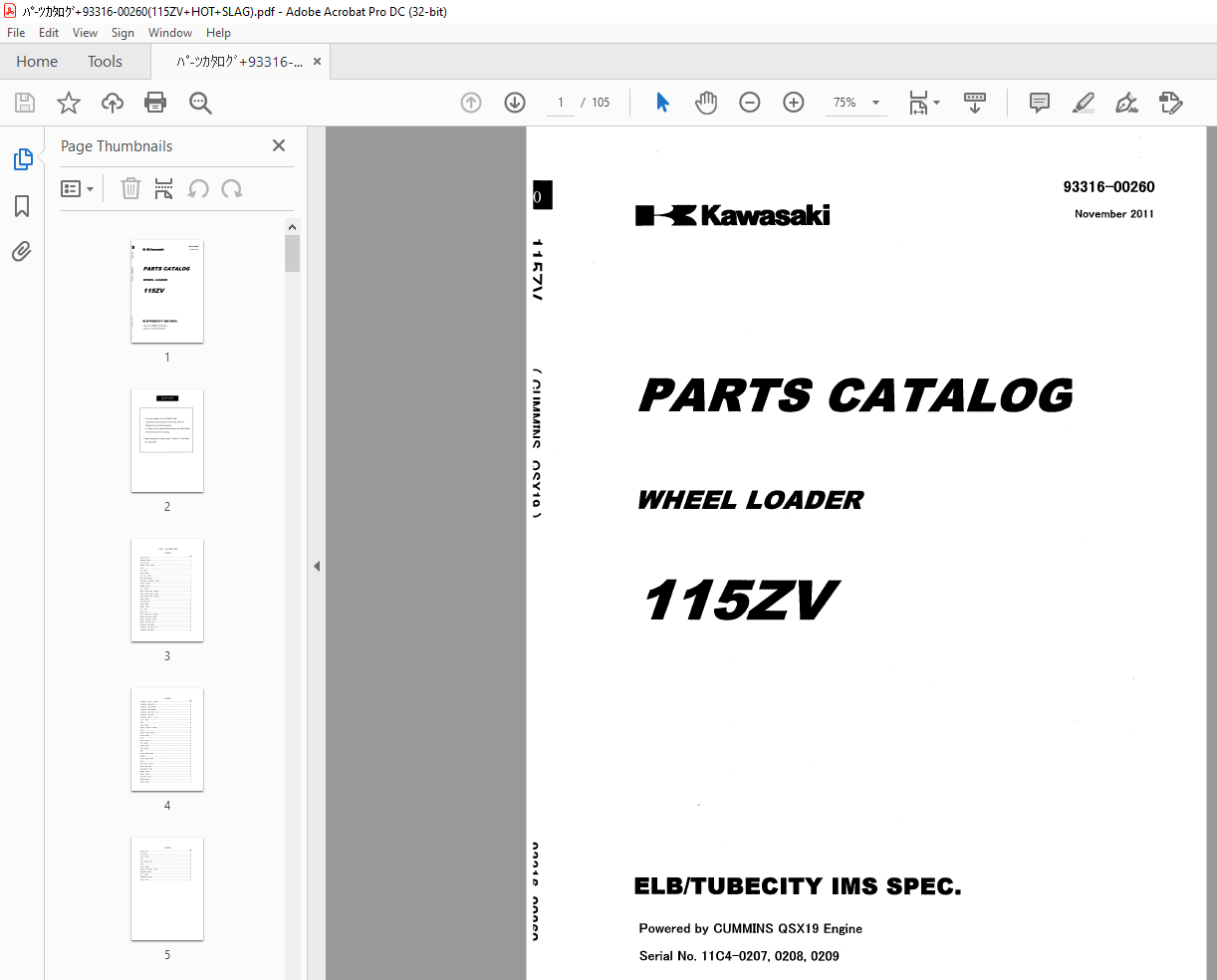
Task: Zoom in with the plus icon
Action: click(794, 103)
